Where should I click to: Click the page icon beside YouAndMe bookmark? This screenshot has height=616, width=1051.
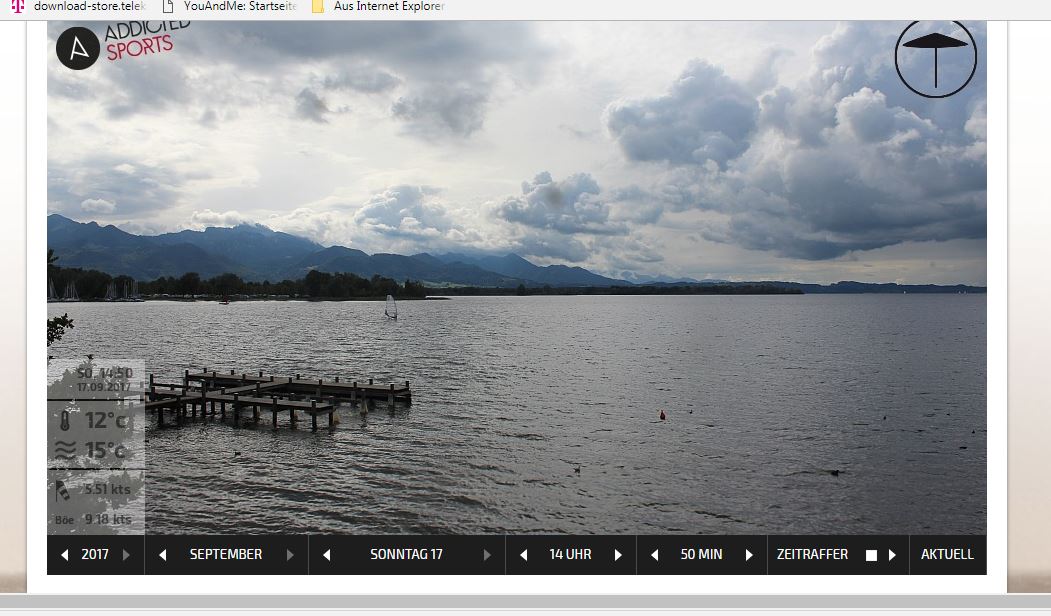[168, 6]
